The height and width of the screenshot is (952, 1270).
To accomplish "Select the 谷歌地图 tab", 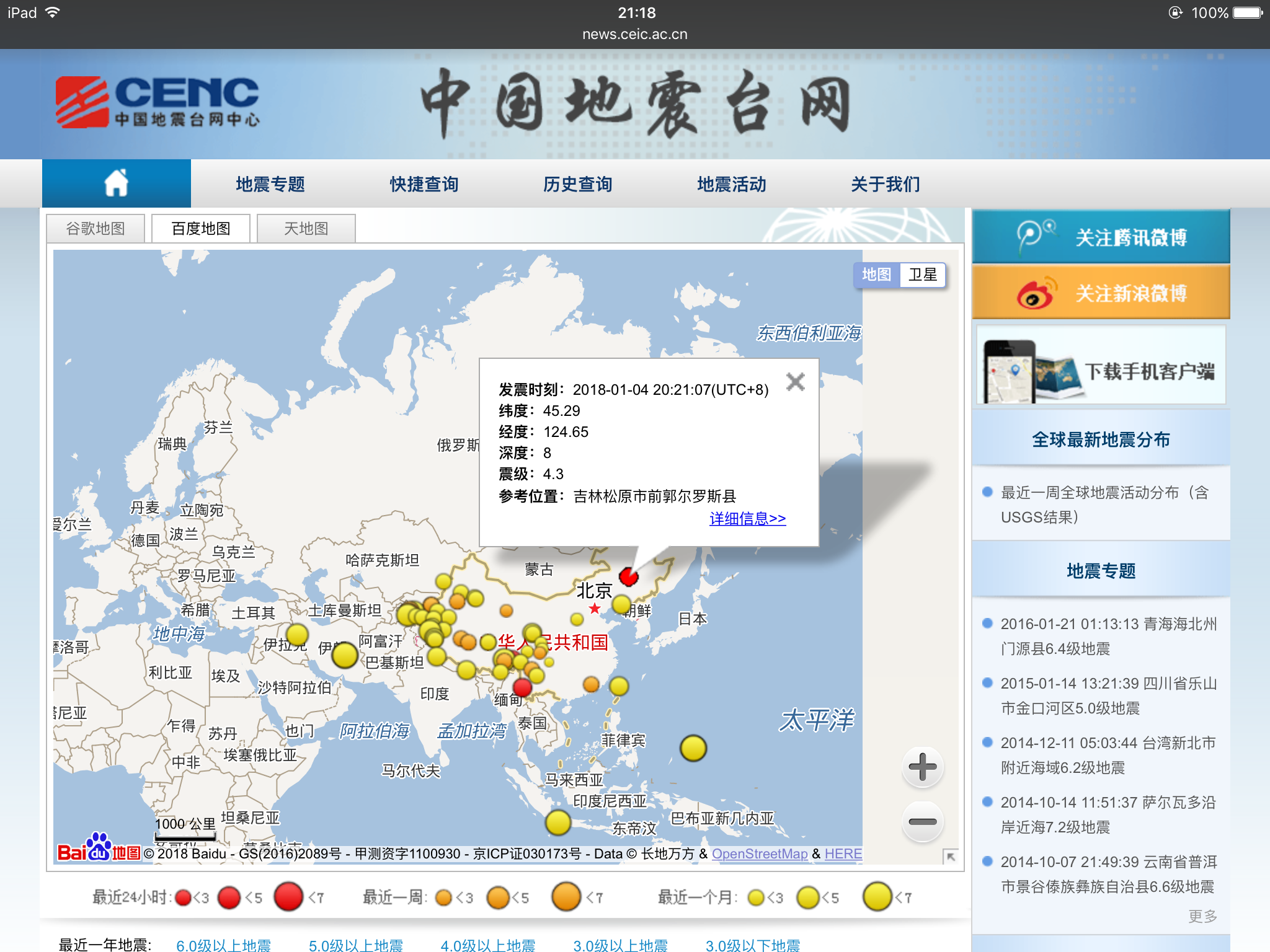I will click(95, 229).
